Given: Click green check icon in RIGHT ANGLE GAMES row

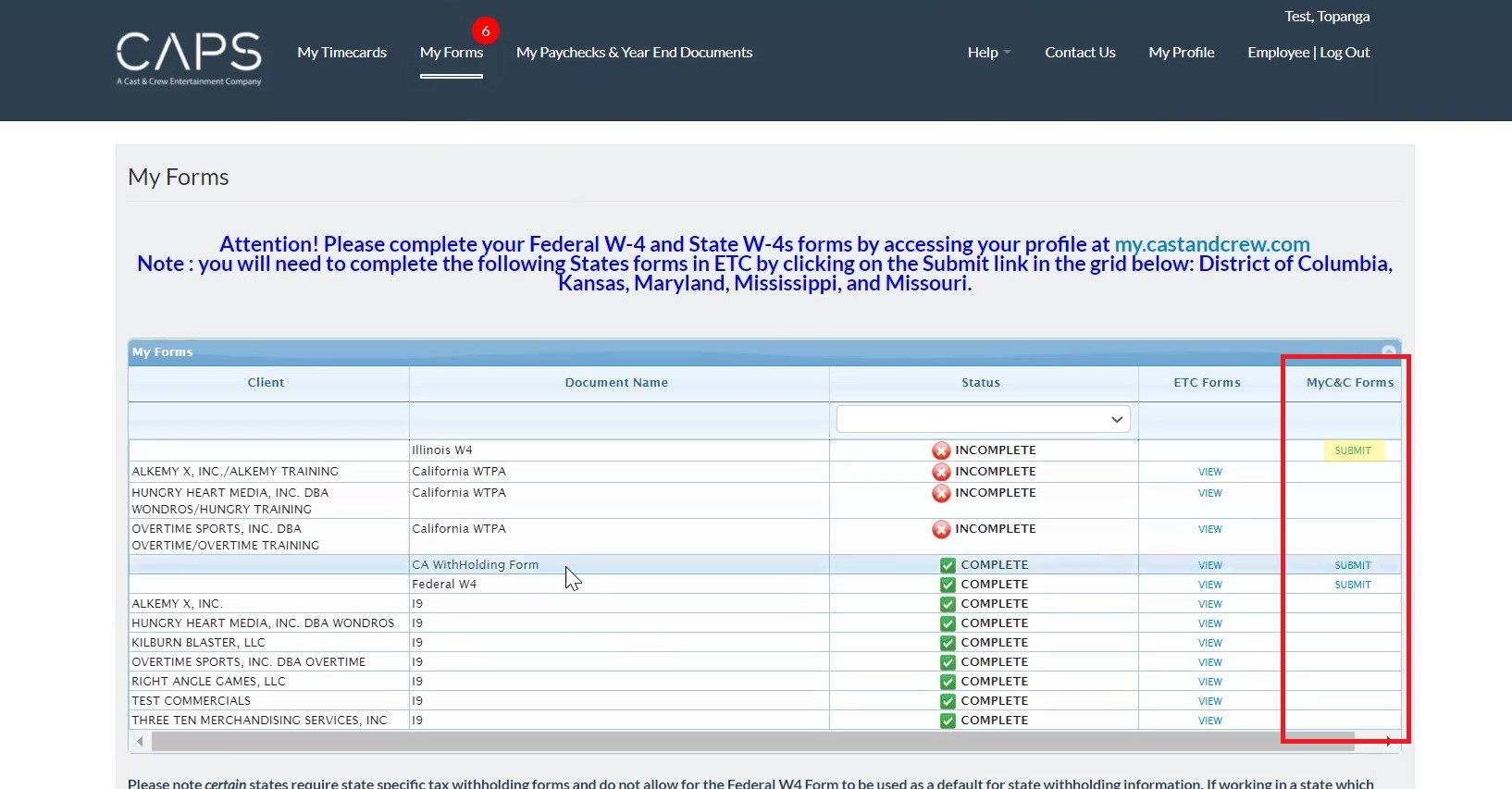Looking at the screenshot, I should pos(948,682).
